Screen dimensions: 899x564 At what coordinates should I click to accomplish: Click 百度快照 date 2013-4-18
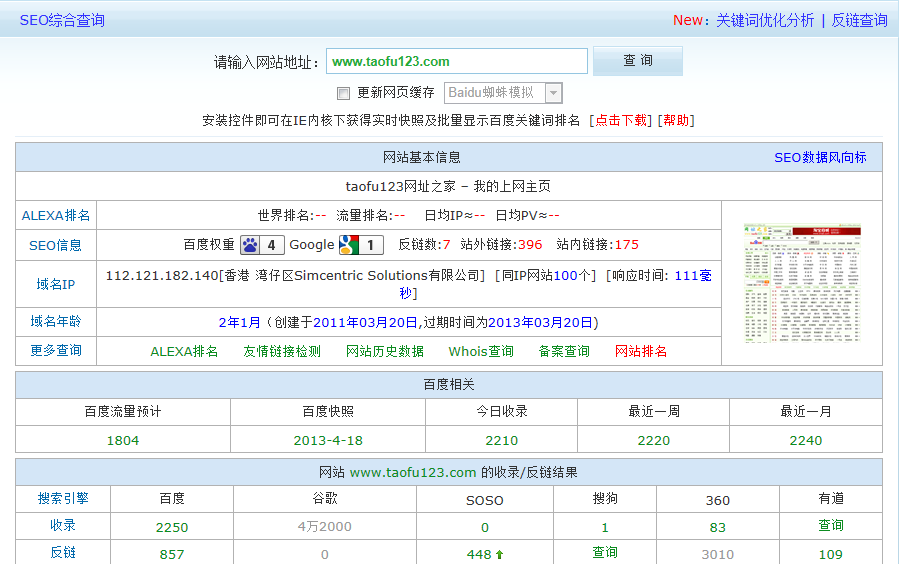click(328, 441)
